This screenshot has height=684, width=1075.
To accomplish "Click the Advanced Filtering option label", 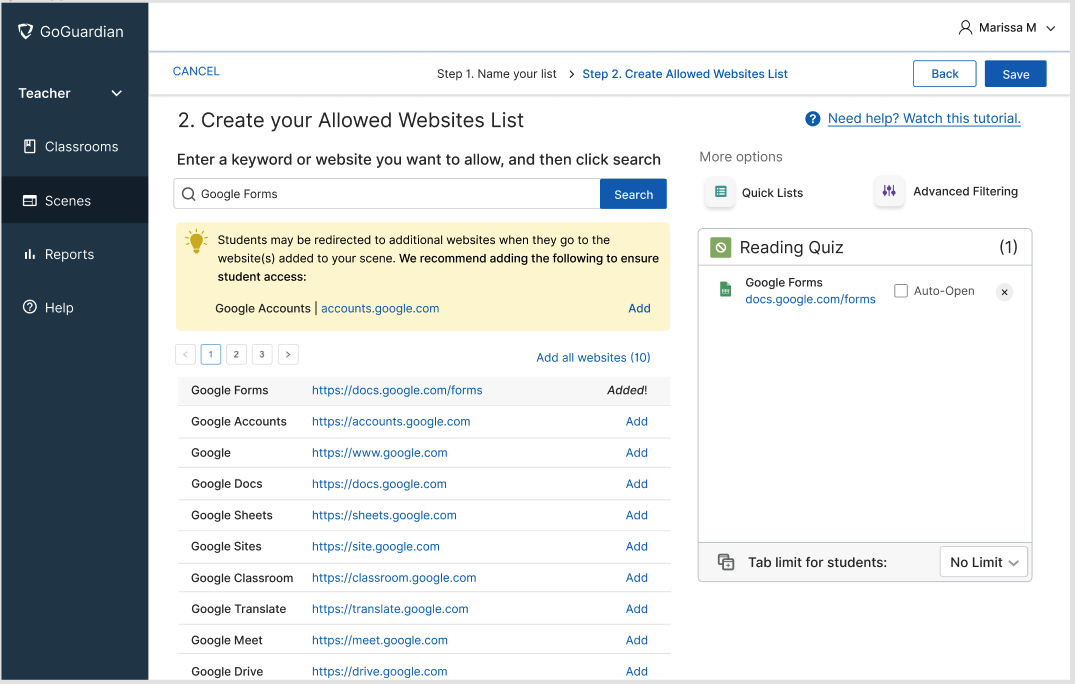I will pyautogui.click(x=965, y=191).
